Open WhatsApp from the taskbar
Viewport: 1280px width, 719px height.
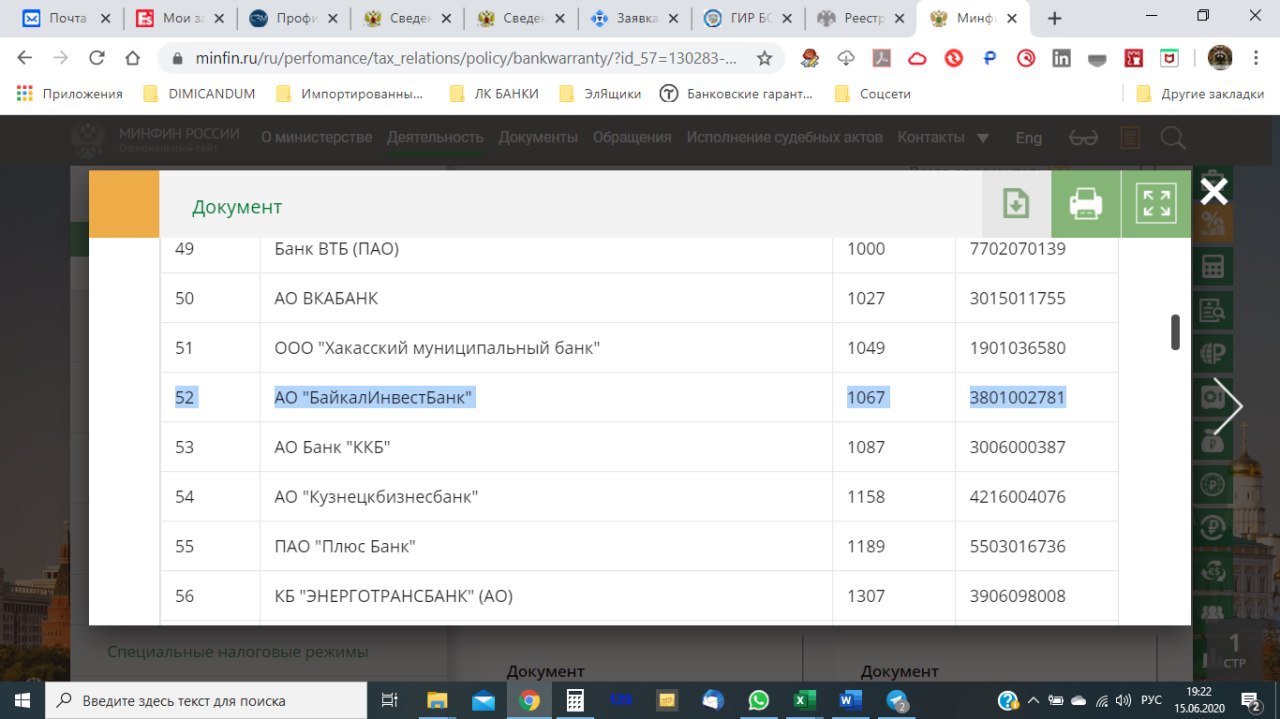[x=759, y=700]
